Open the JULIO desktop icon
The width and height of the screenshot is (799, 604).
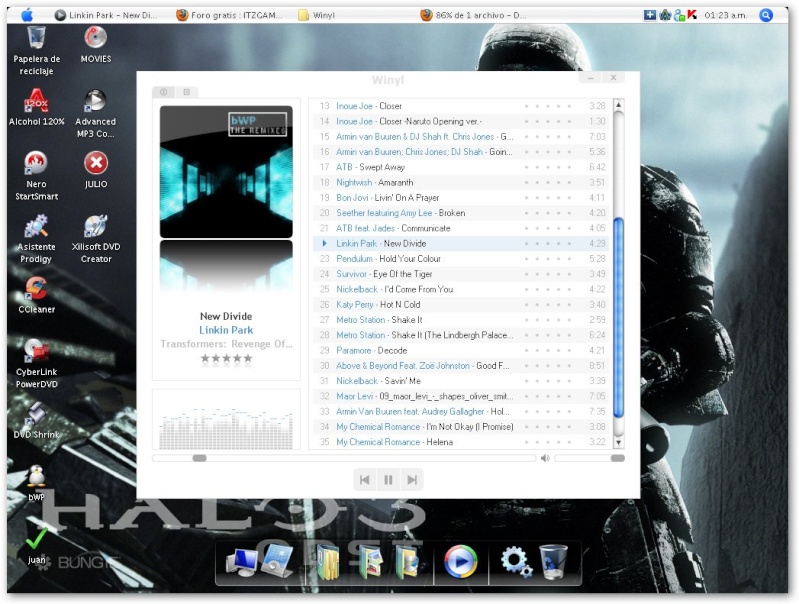point(96,170)
